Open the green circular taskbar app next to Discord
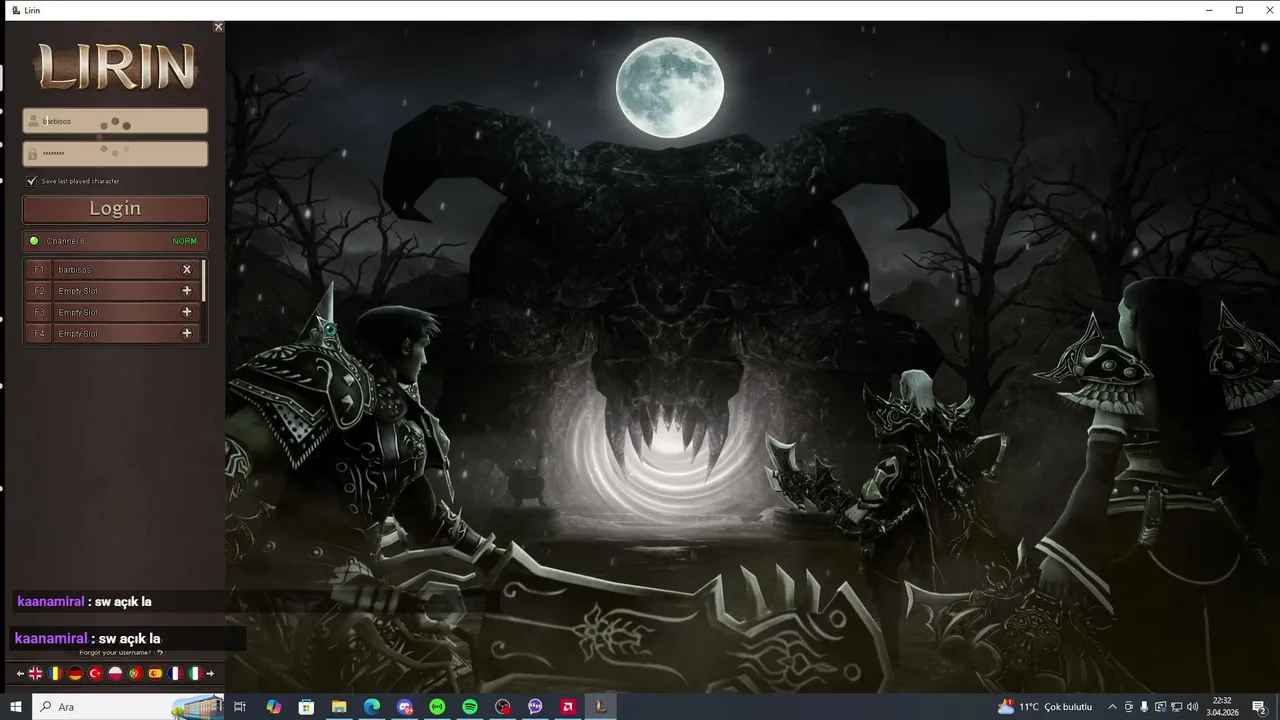This screenshot has height=720, width=1280. pos(437,707)
